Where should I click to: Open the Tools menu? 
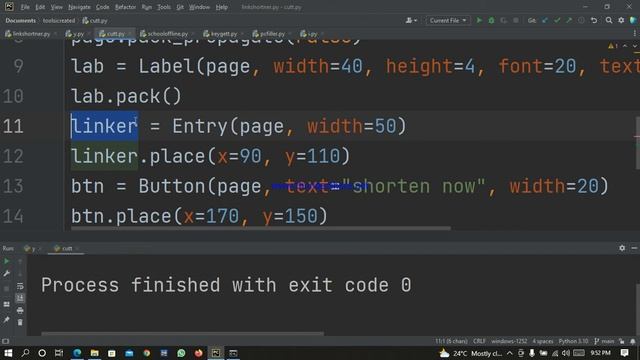(164, 7)
